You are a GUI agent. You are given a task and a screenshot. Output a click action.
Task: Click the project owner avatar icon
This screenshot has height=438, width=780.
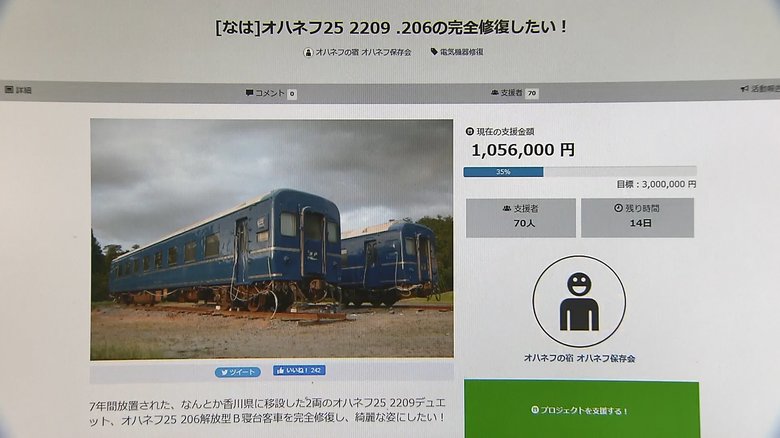(x=579, y=301)
